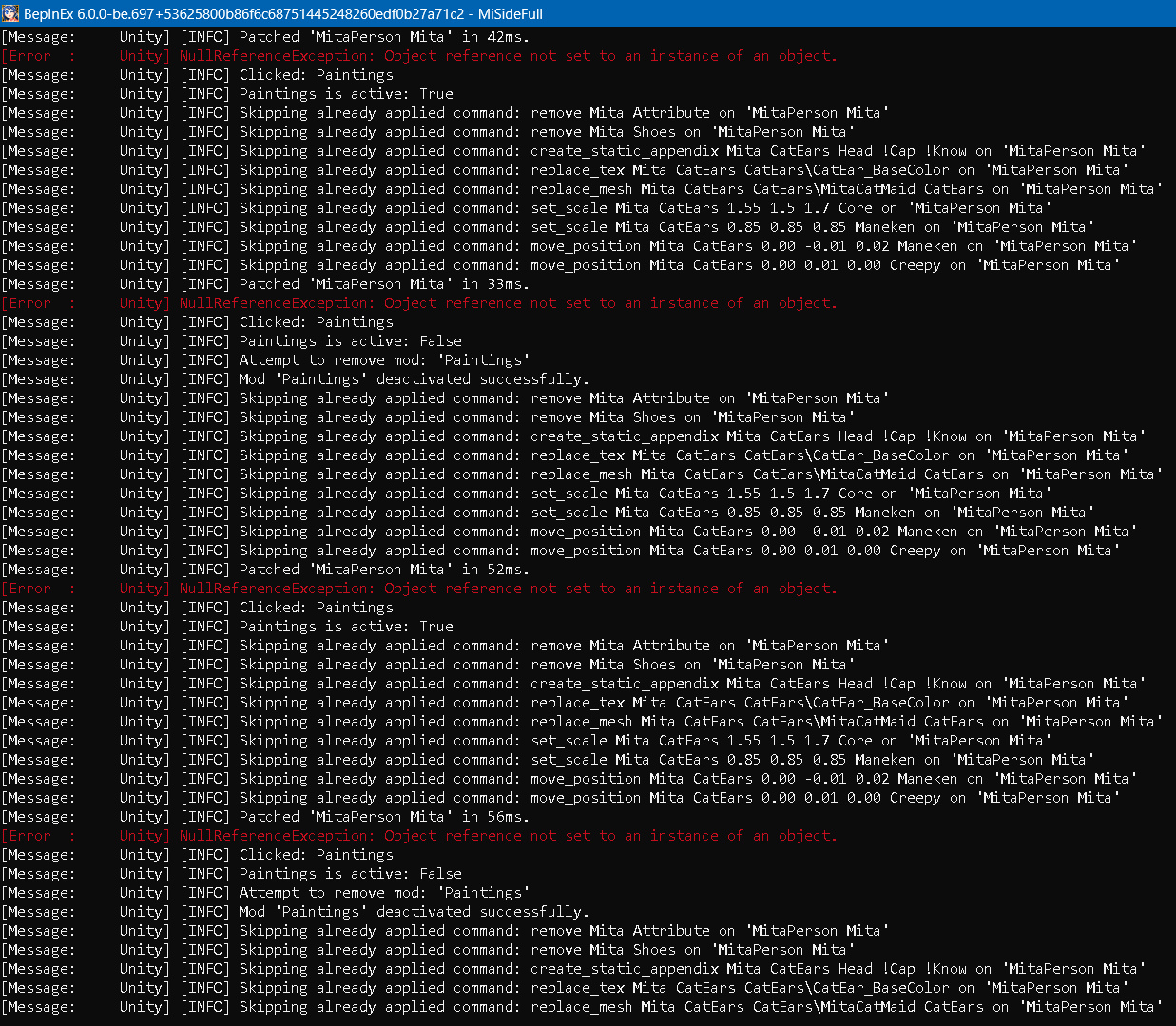The image size is (1176, 1026).
Task: Select the error line directly below 'in 52ms'
Action: 508,589
